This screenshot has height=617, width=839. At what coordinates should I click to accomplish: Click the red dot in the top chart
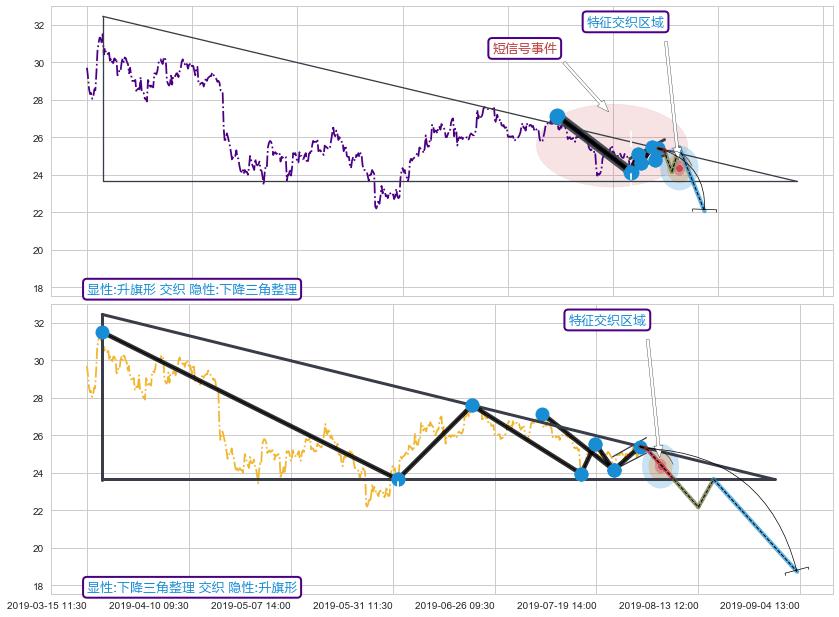679,167
